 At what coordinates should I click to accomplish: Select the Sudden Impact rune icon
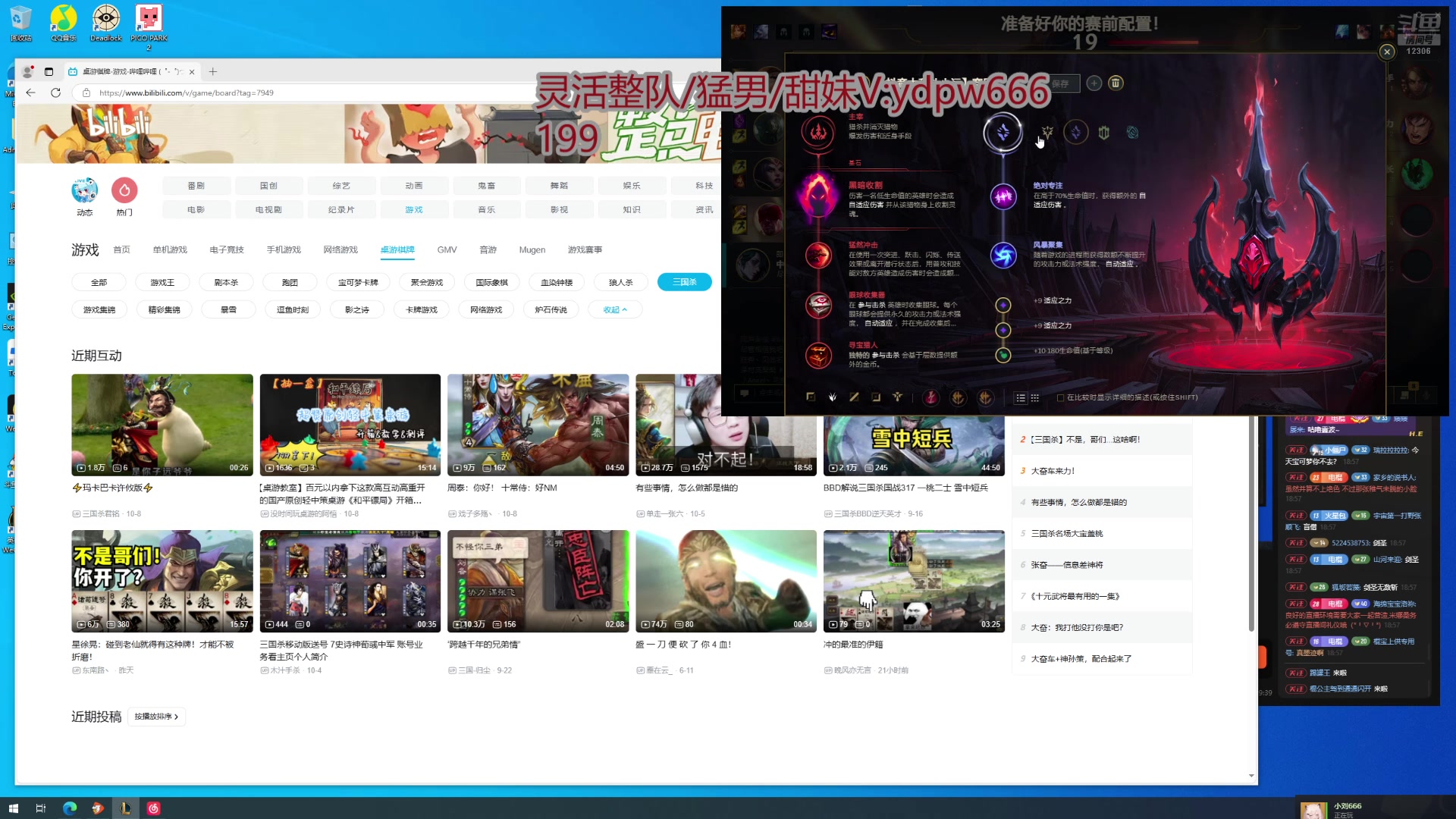click(x=818, y=256)
